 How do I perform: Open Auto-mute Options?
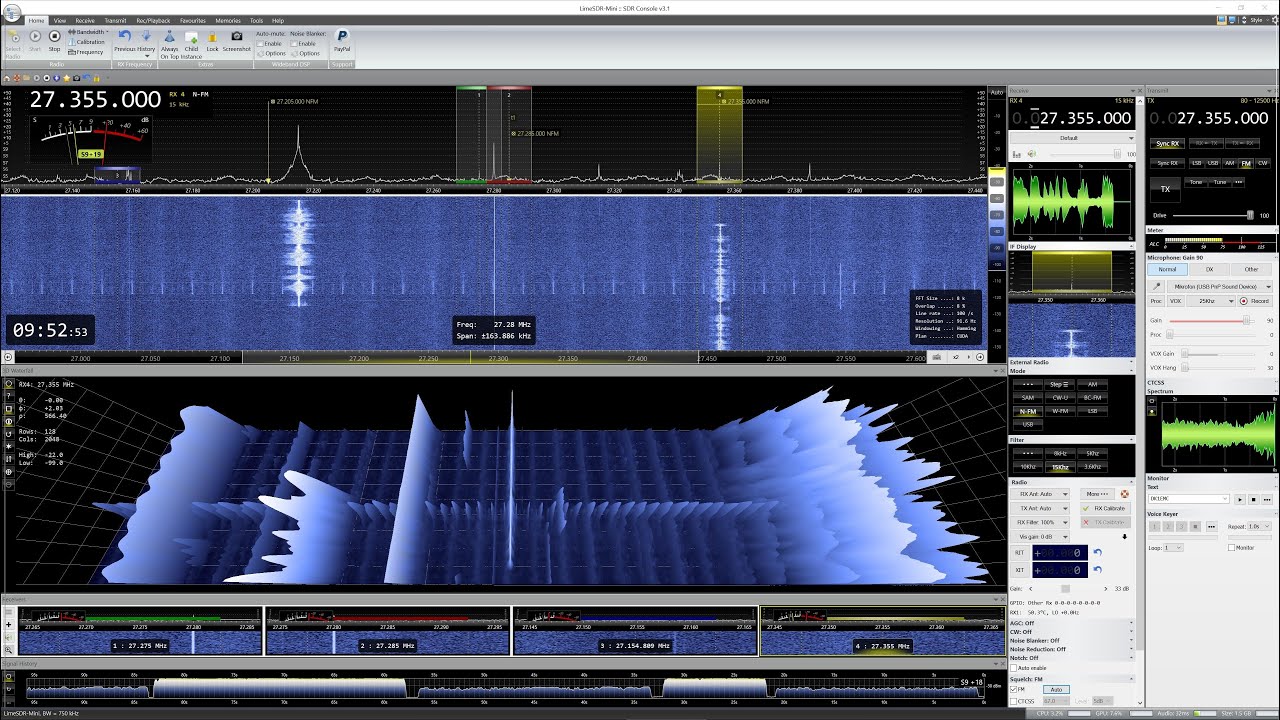(x=271, y=53)
